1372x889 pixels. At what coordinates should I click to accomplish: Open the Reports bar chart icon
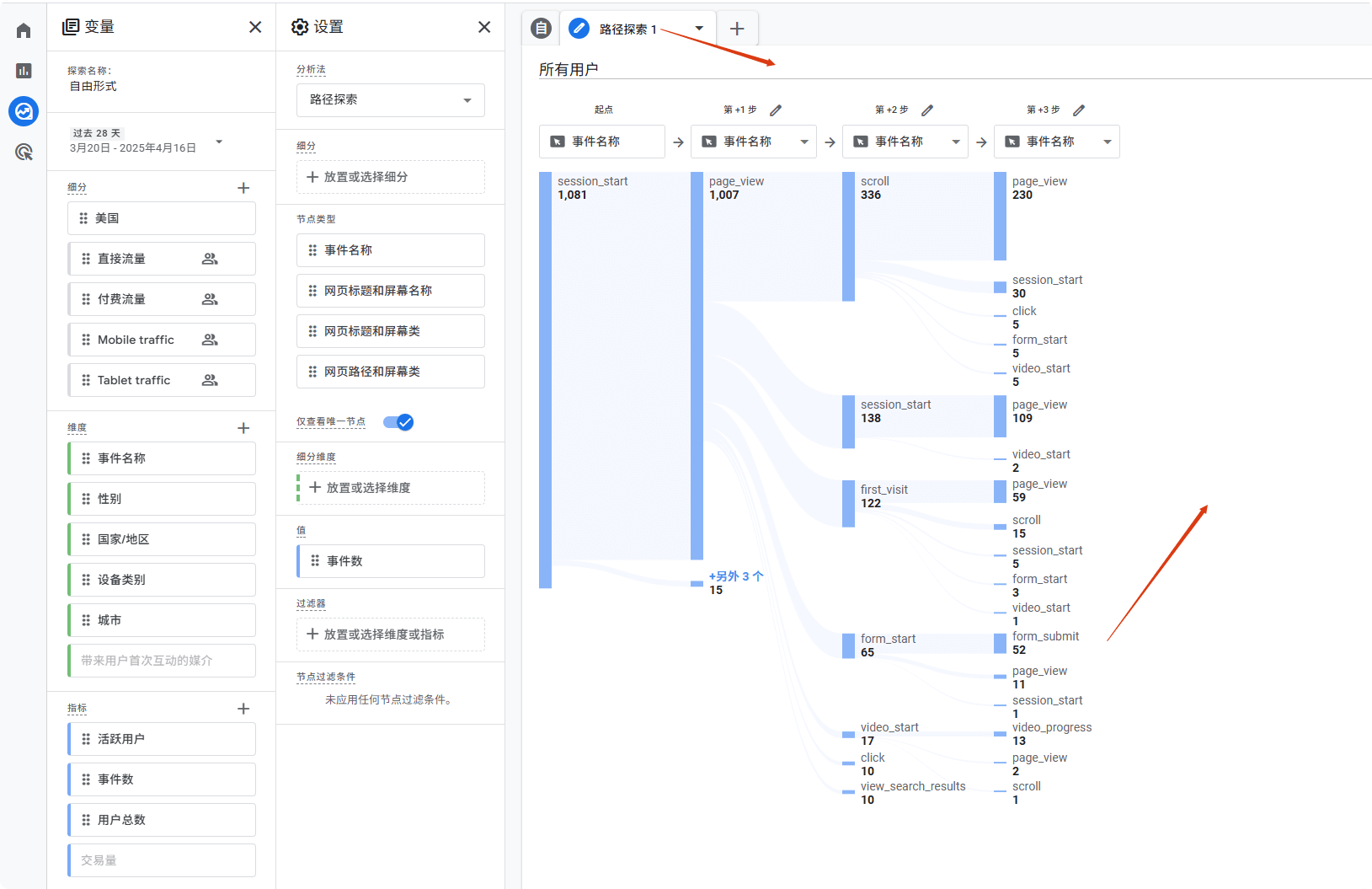(24, 71)
